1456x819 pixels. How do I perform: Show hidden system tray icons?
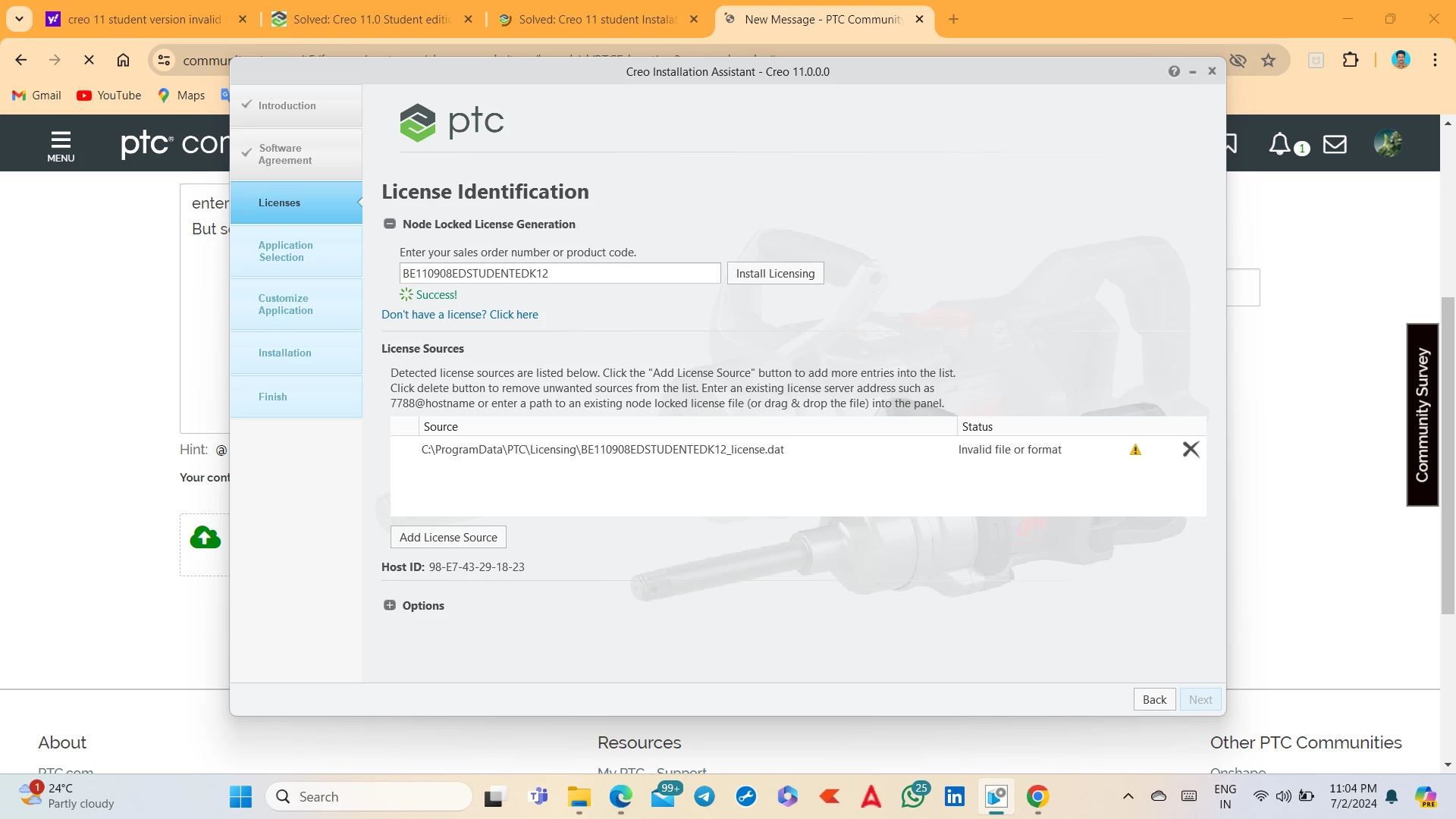(x=1128, y=796)
